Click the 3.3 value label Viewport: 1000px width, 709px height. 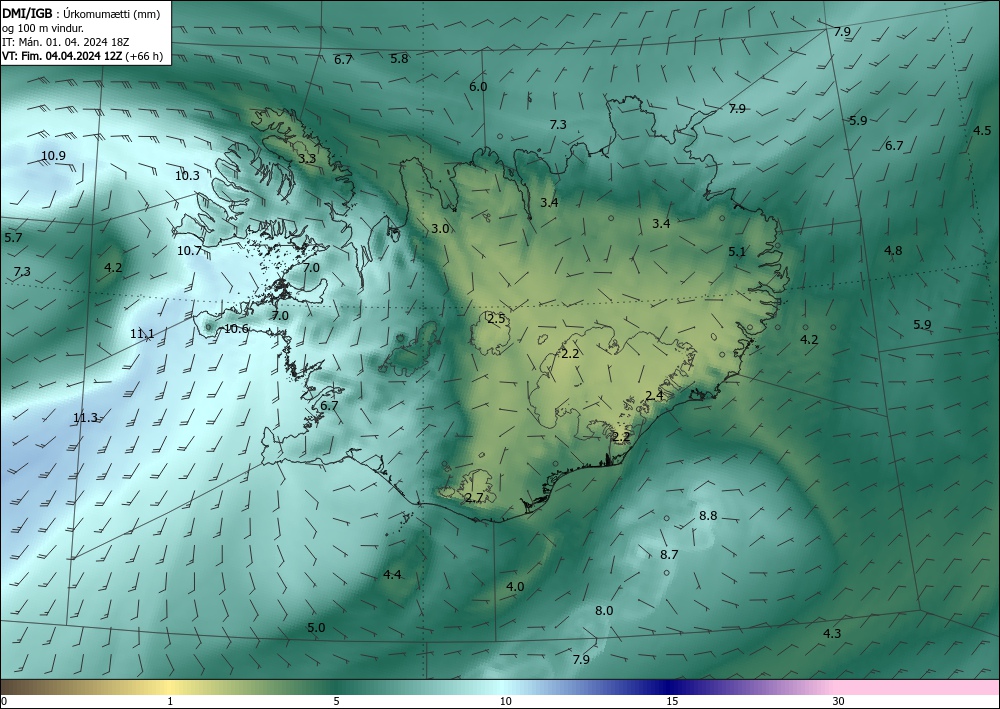pyautogui.click(x=307, y=158)
